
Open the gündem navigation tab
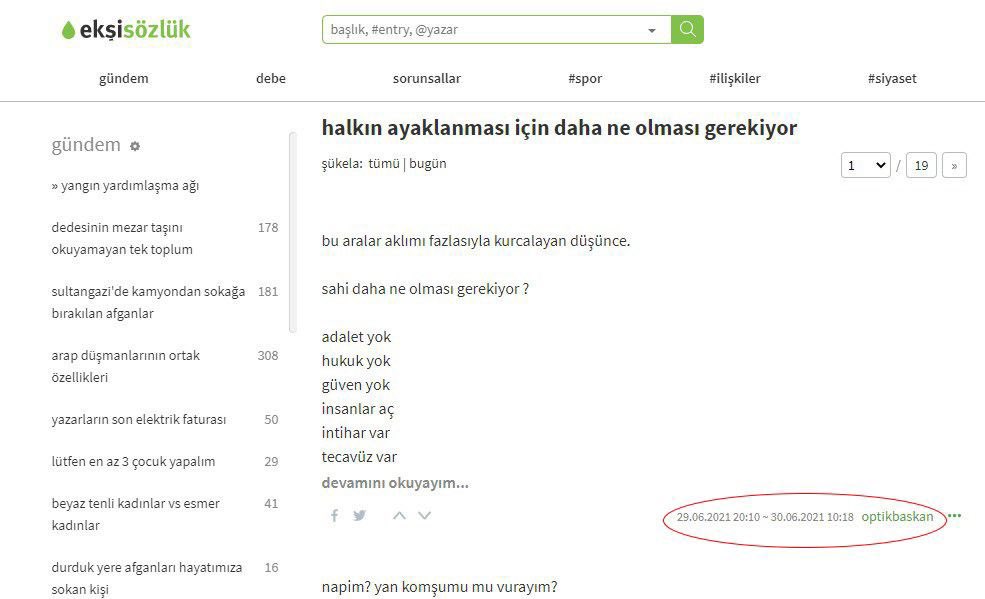124,78
